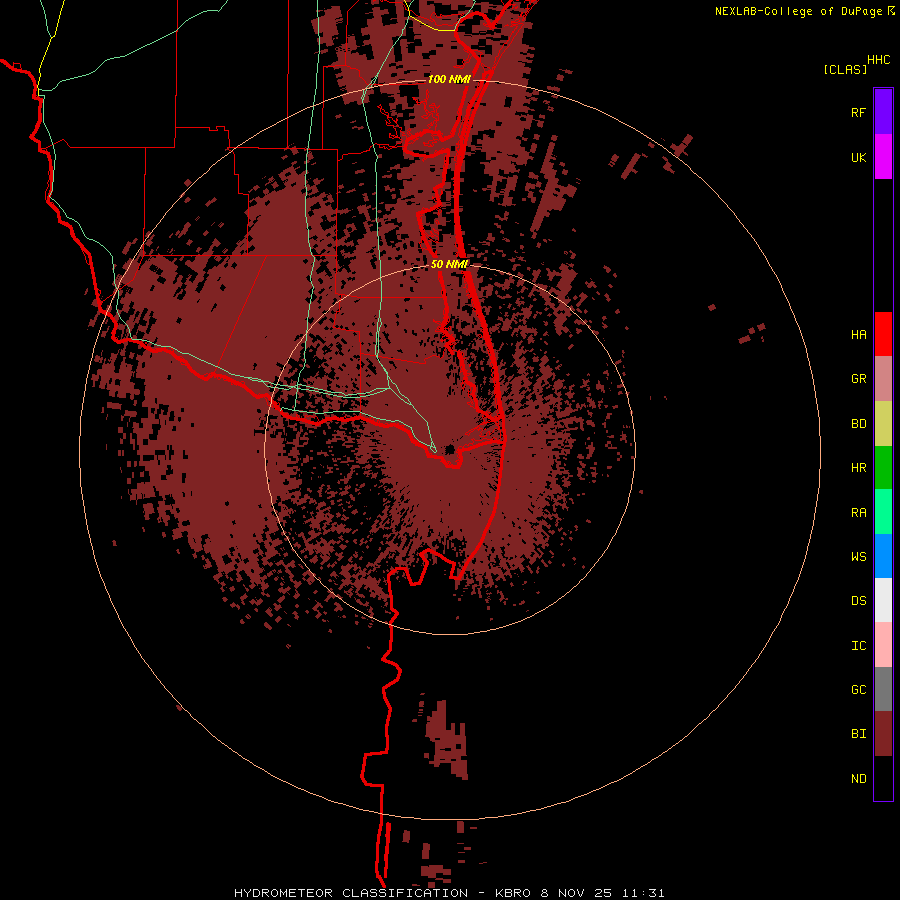Click the HR green legend swatch
This screenshot has height=900, width=900.
pos(883,468)
